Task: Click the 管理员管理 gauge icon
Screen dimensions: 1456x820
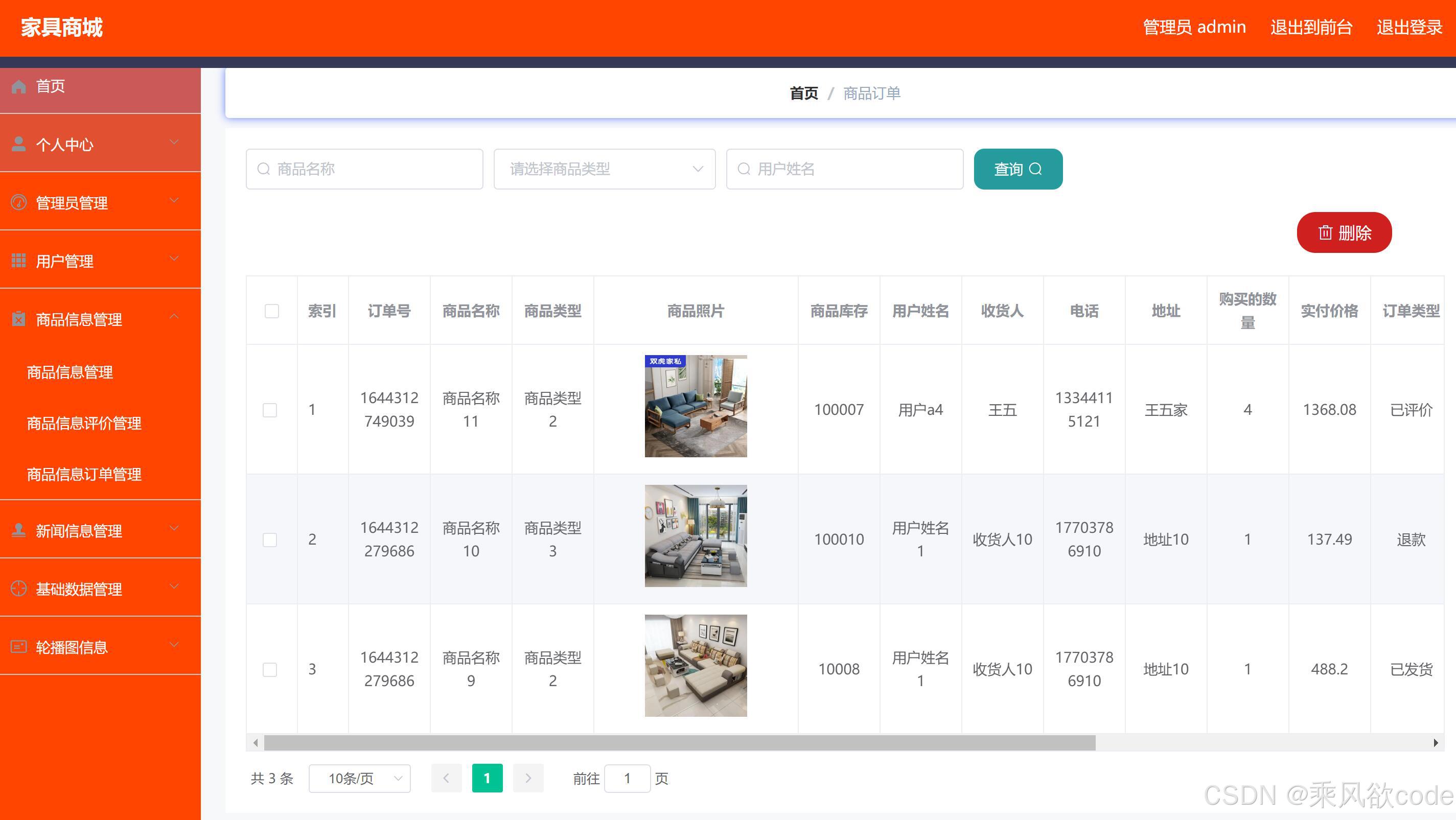Action: click(x=18, y=202)
